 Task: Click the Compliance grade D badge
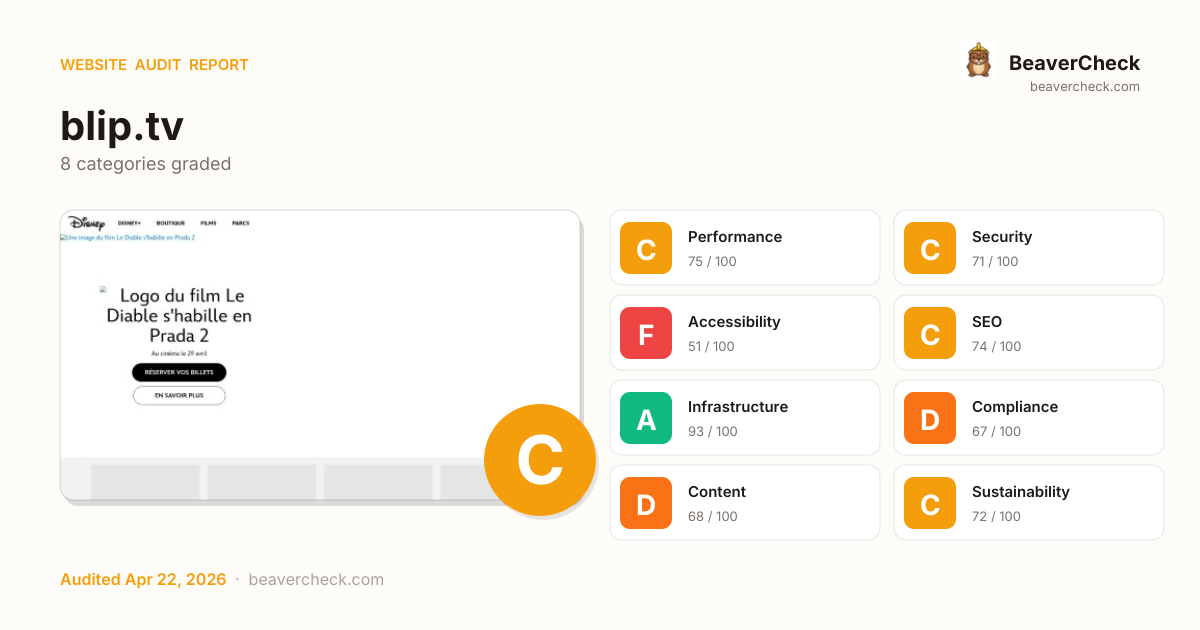pyautogui.click(x=930, y=418)
